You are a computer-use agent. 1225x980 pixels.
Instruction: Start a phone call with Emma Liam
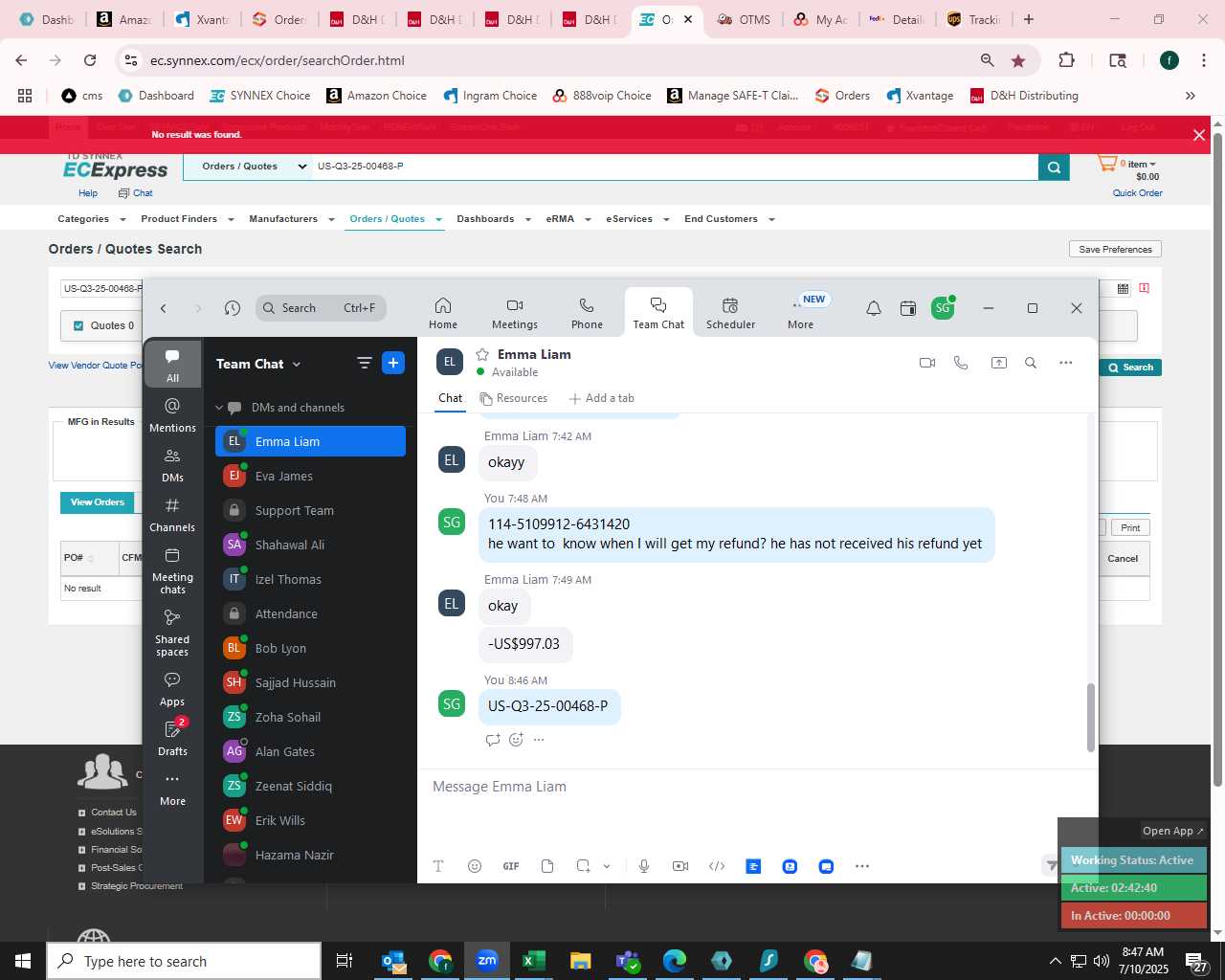[961, 363]
